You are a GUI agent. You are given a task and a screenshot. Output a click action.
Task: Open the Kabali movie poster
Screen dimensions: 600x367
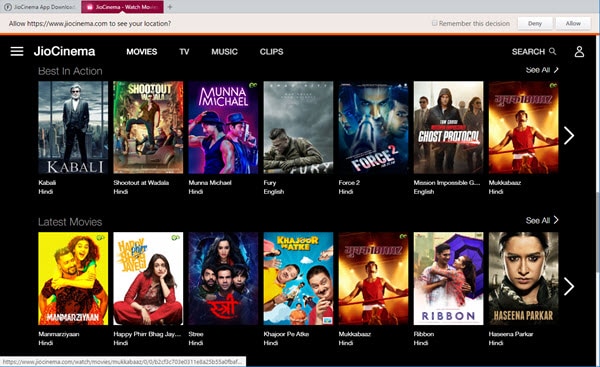[x=73, y=127]
